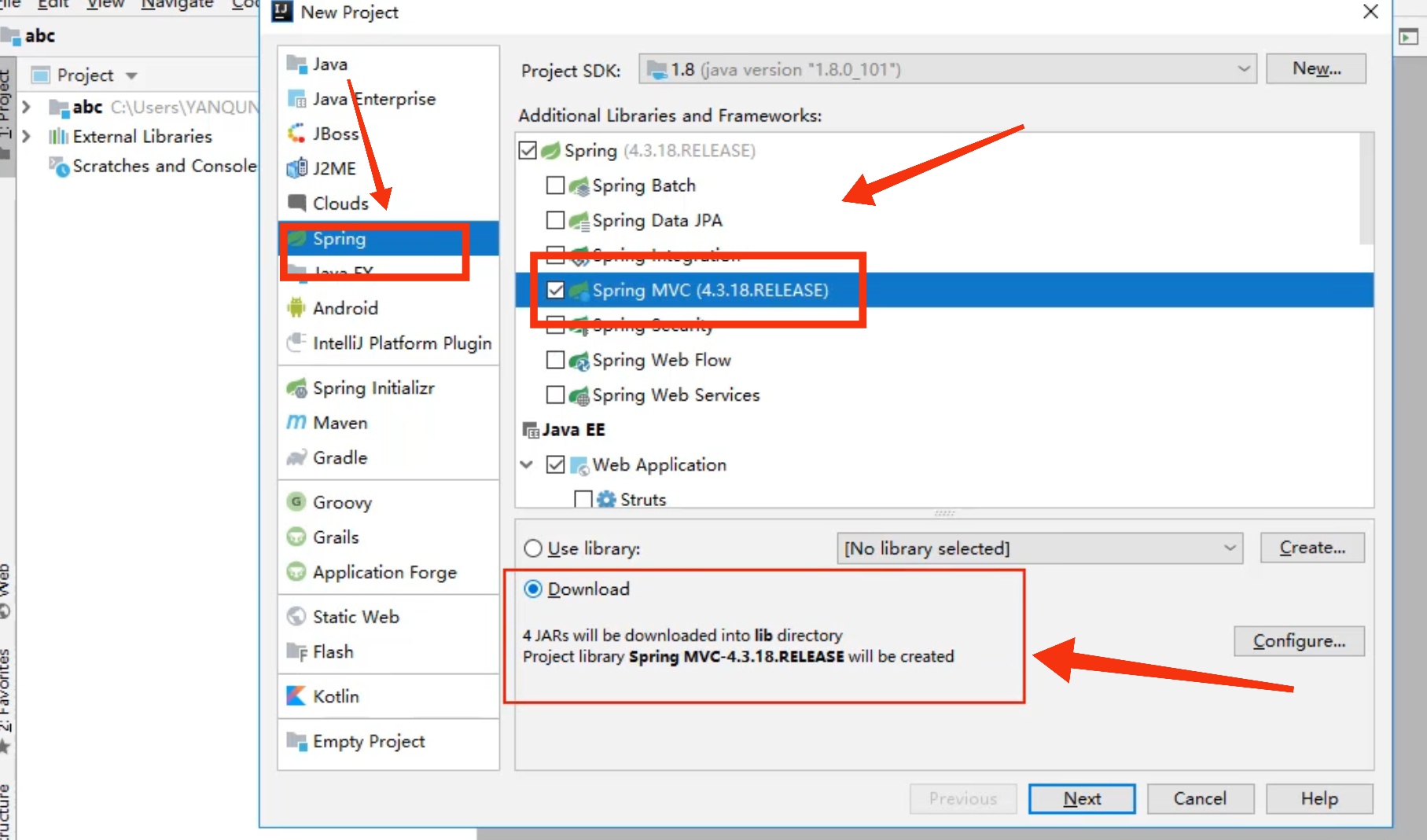Collapse the Web Application tree node

coord(527,464)
